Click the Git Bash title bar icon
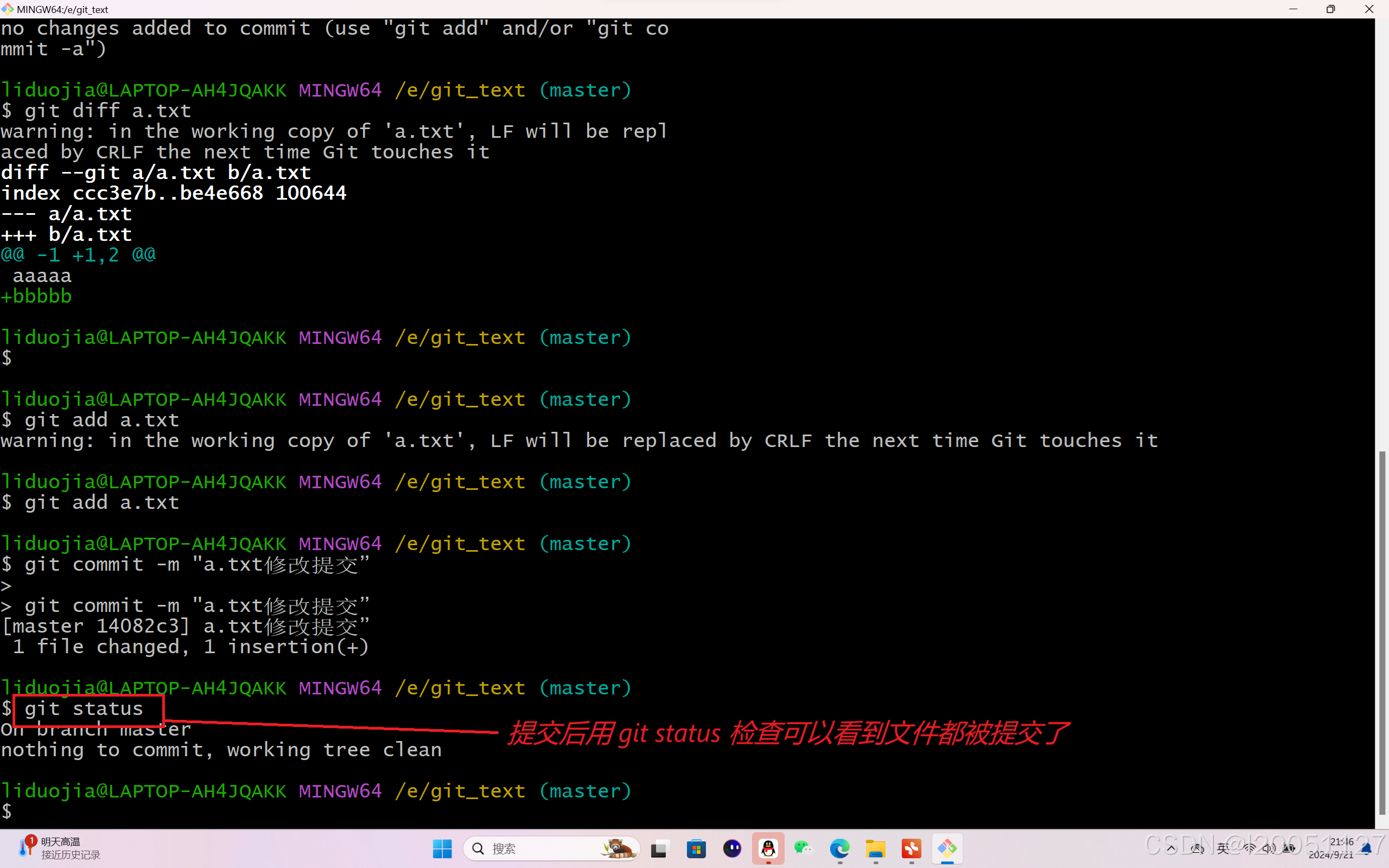1389x868 pixels. point(8,9)
